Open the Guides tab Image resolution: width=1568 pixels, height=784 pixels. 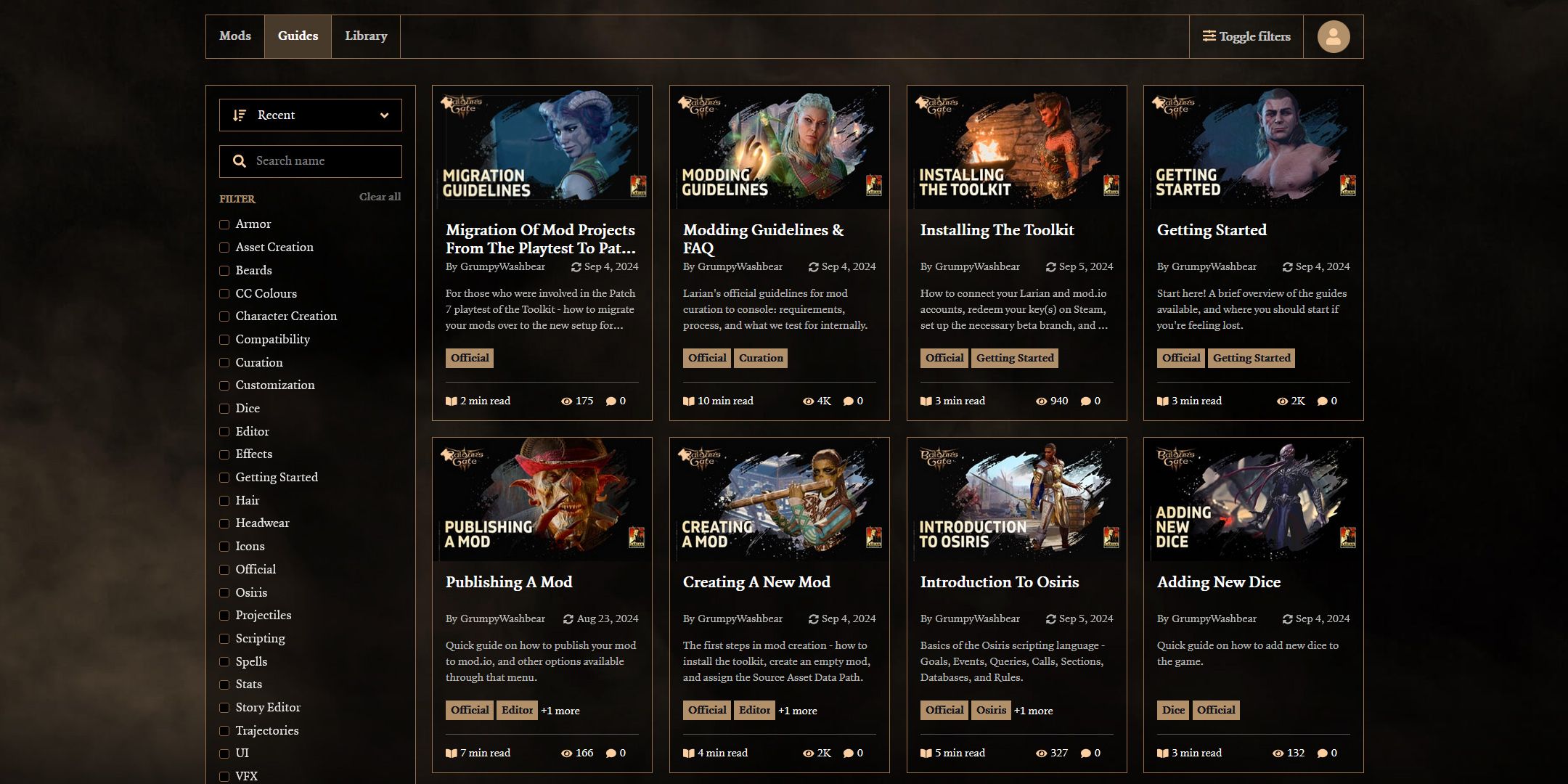tap(298, 36)
